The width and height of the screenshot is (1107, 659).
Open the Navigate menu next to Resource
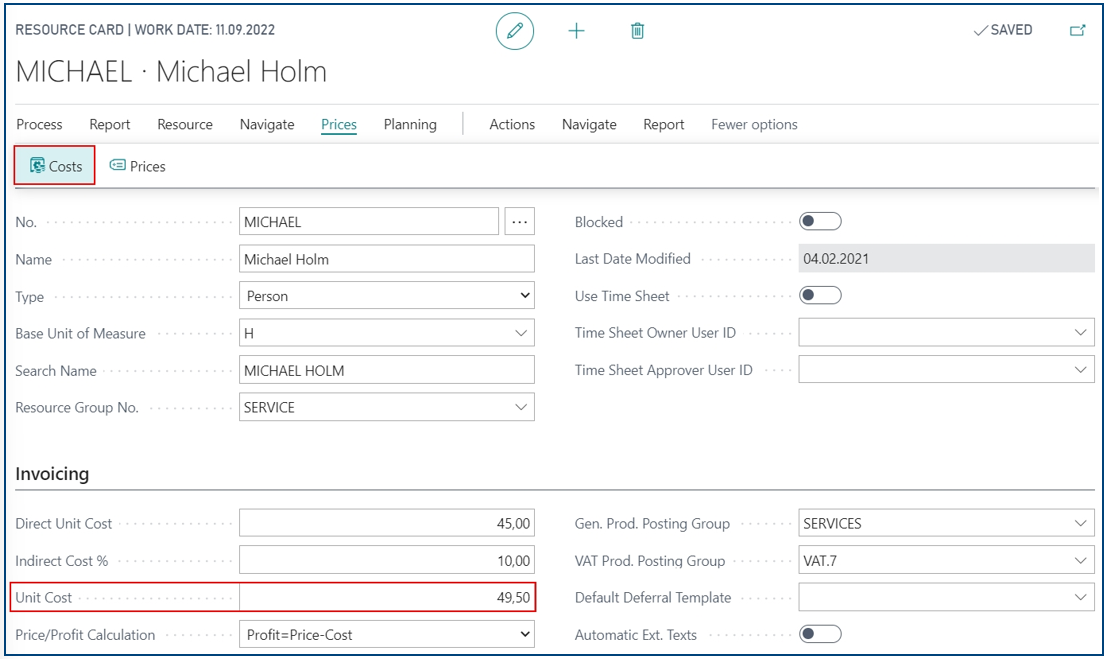[267, 124]
